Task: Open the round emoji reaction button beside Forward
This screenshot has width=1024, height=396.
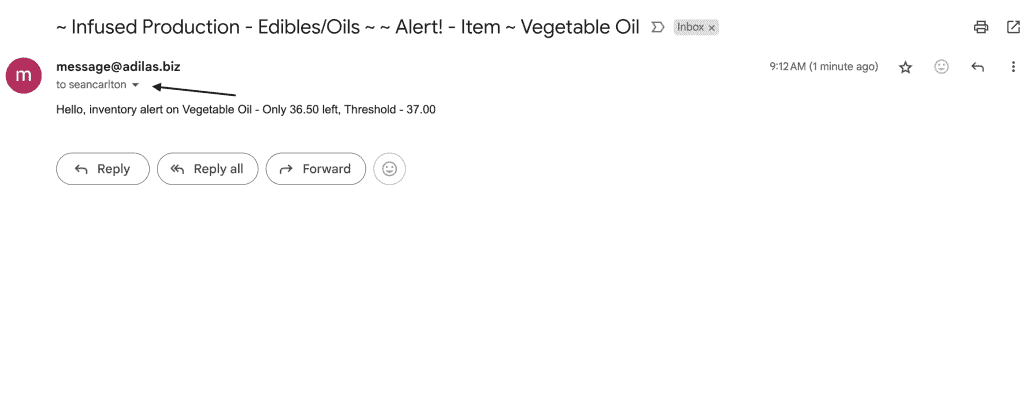Action: click(389, 169)
